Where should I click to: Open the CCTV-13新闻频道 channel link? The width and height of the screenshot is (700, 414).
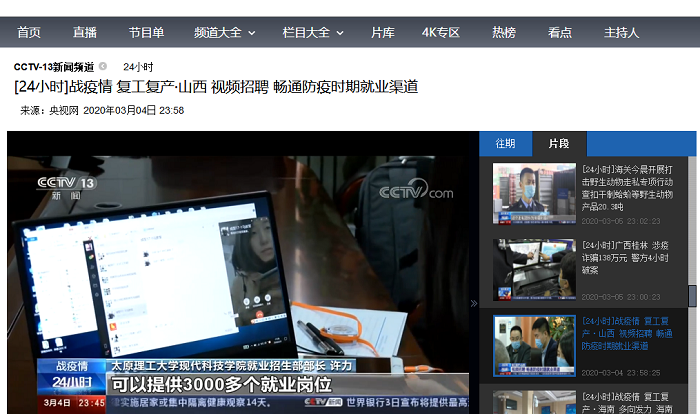[54, 67]
